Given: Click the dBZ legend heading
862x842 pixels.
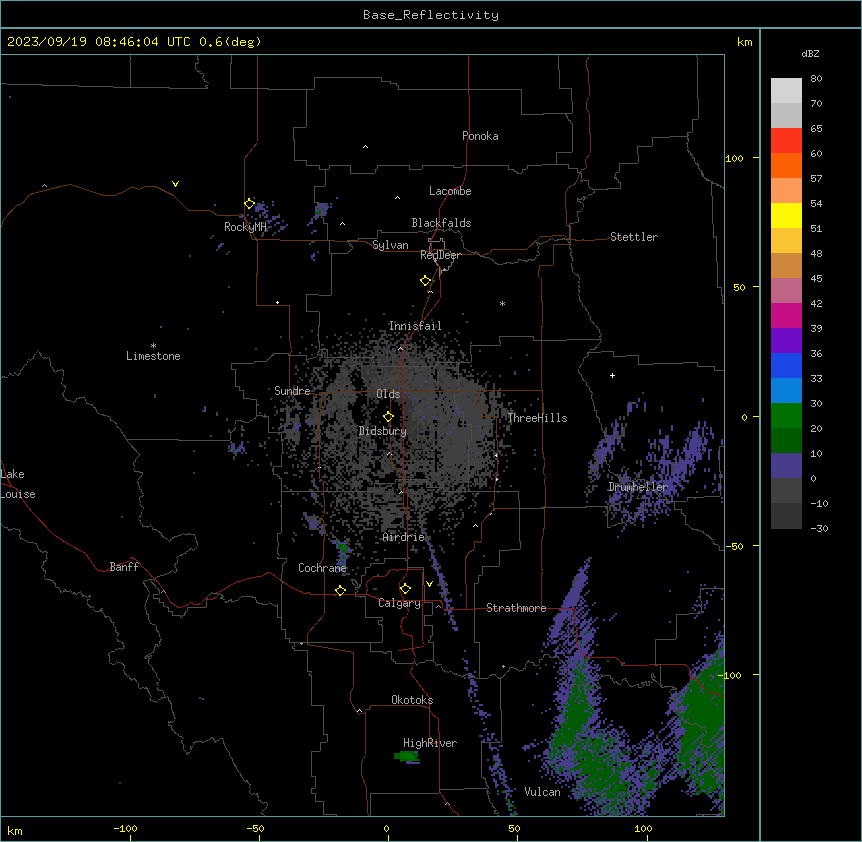Looking at the screenshot, I should click(810, 53).
